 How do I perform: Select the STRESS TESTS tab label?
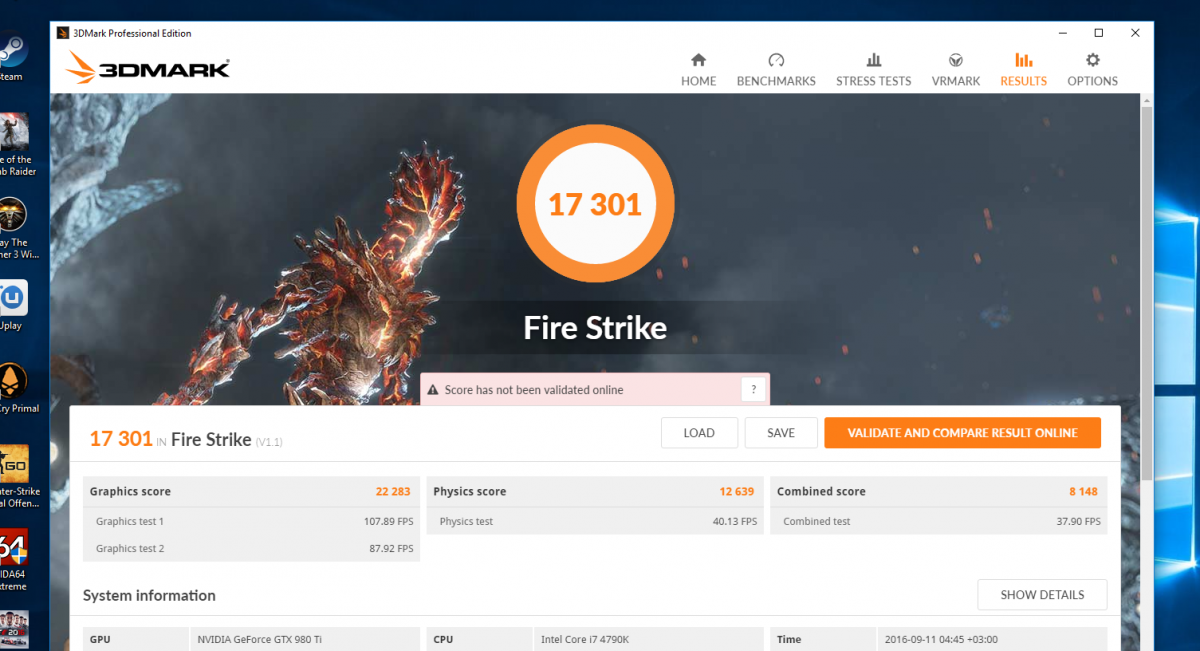[874, 81]
